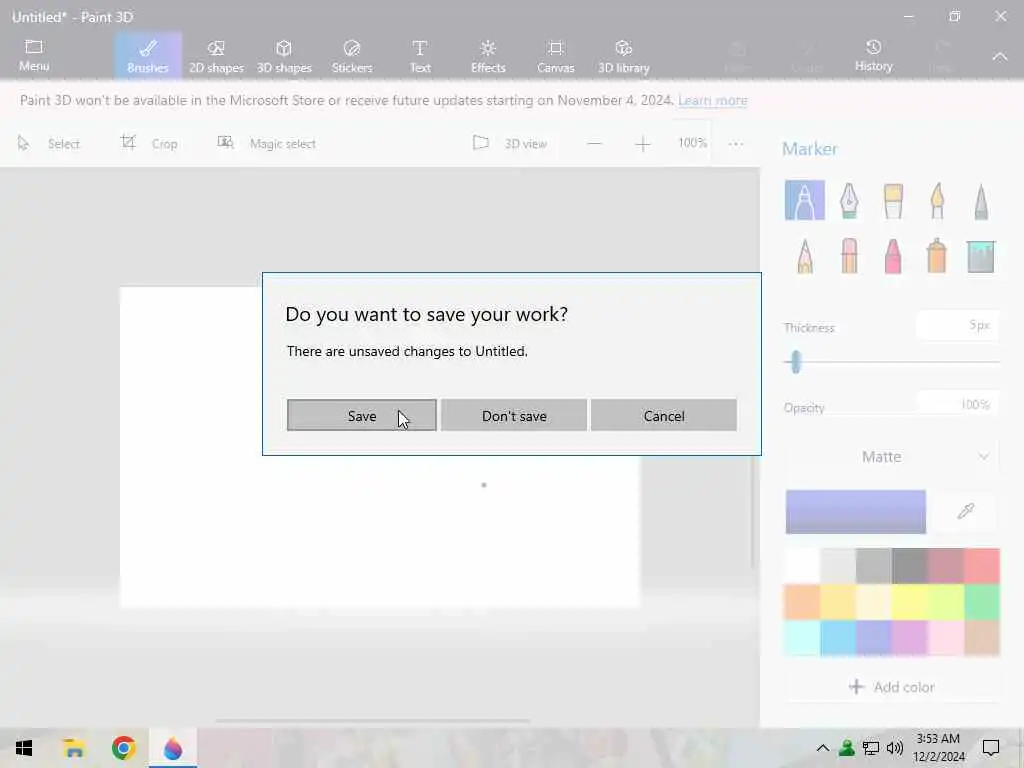Choose the orange color swatch
1024x768 pixels.
pyautogui.click(x=803, y=601)
